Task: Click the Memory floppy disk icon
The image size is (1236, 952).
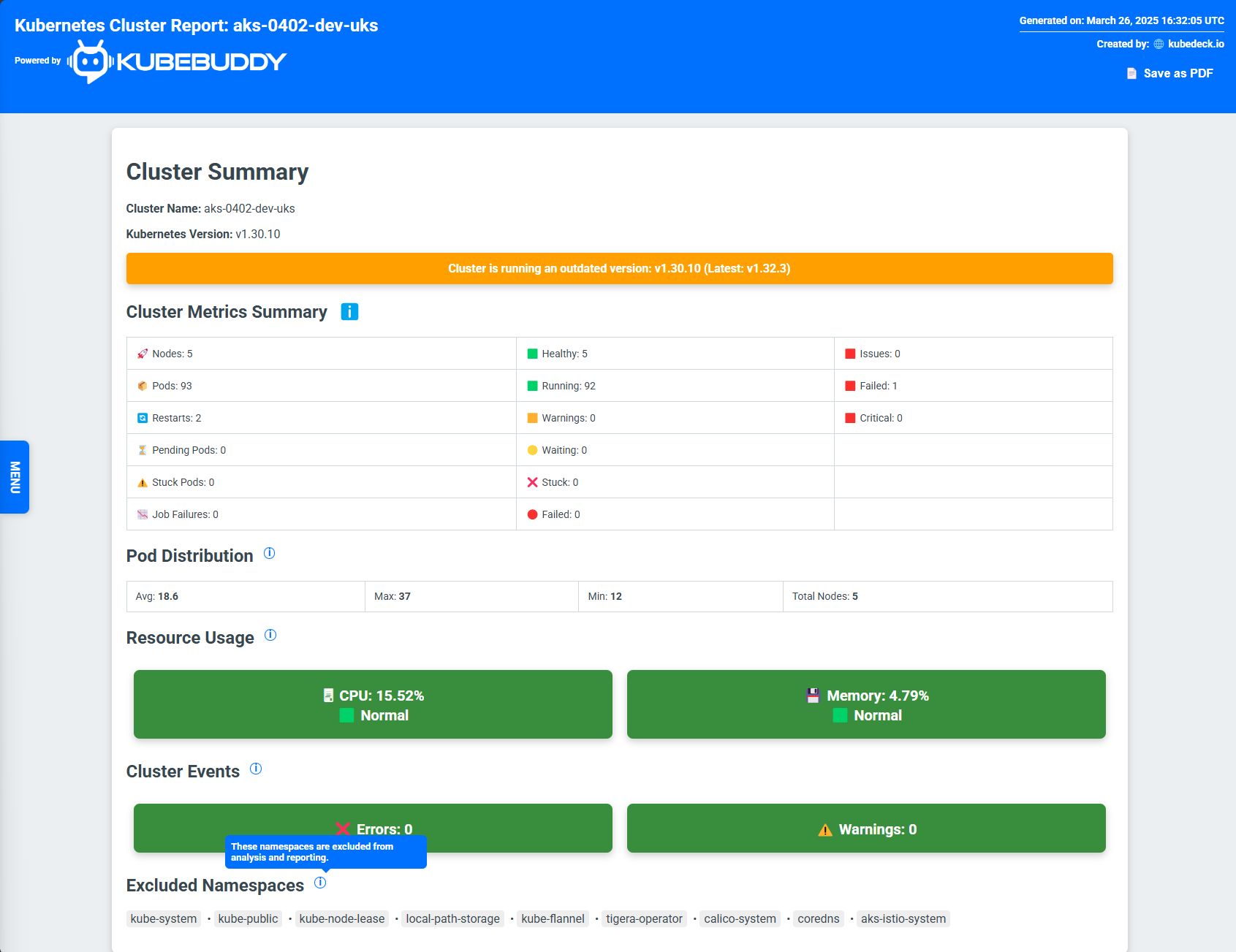Action: point(813,696)
